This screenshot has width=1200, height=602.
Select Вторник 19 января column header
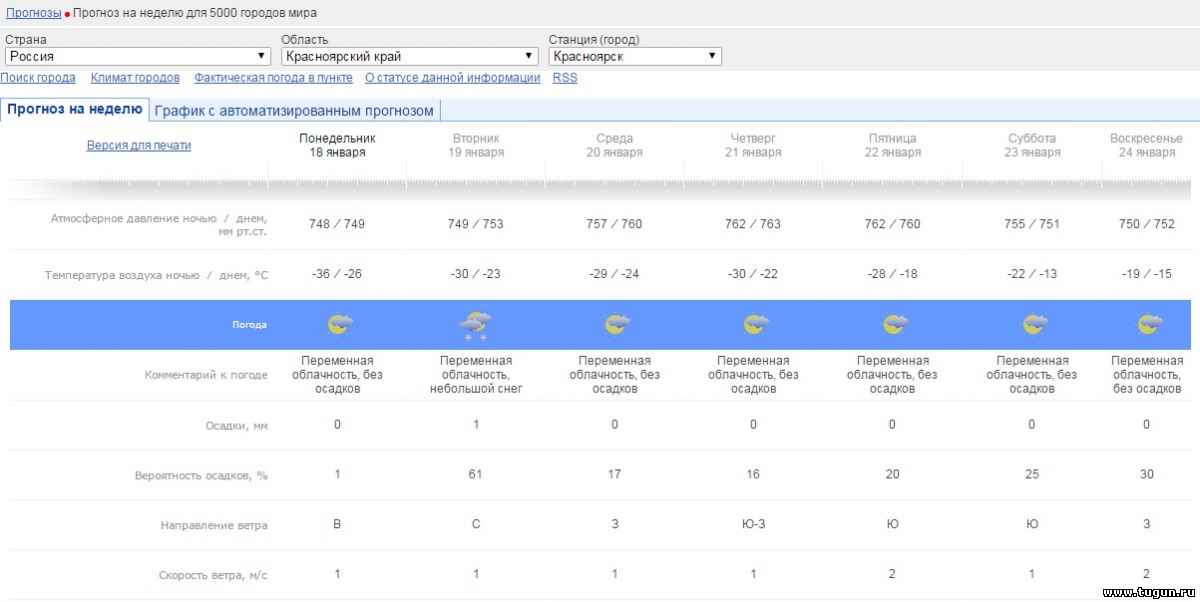tap(476, 146)
